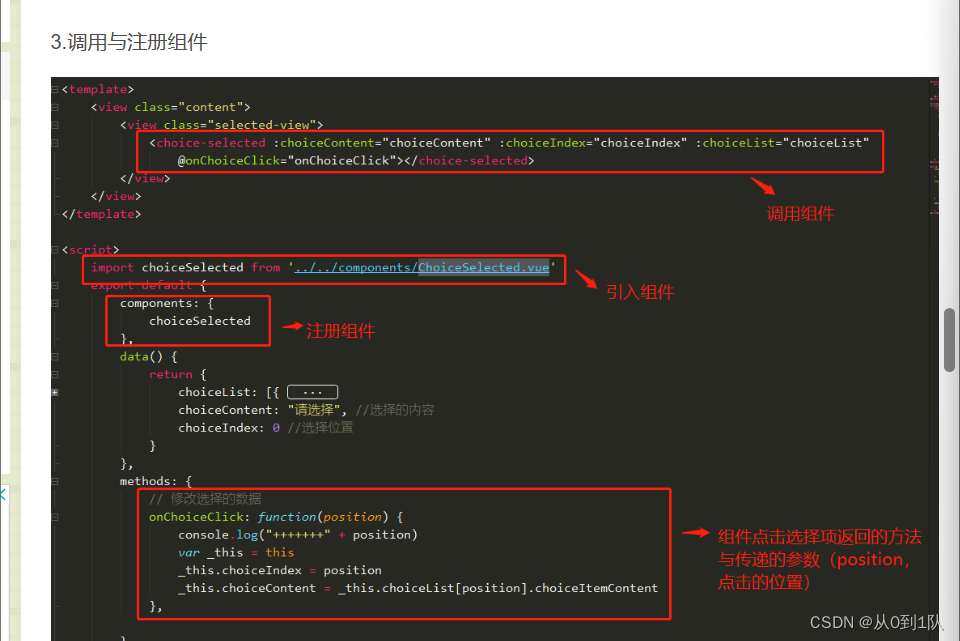Screen dimensions: 960x641
Task: Collapse the script tag fold marker
Action: click(x=55, y=250)
